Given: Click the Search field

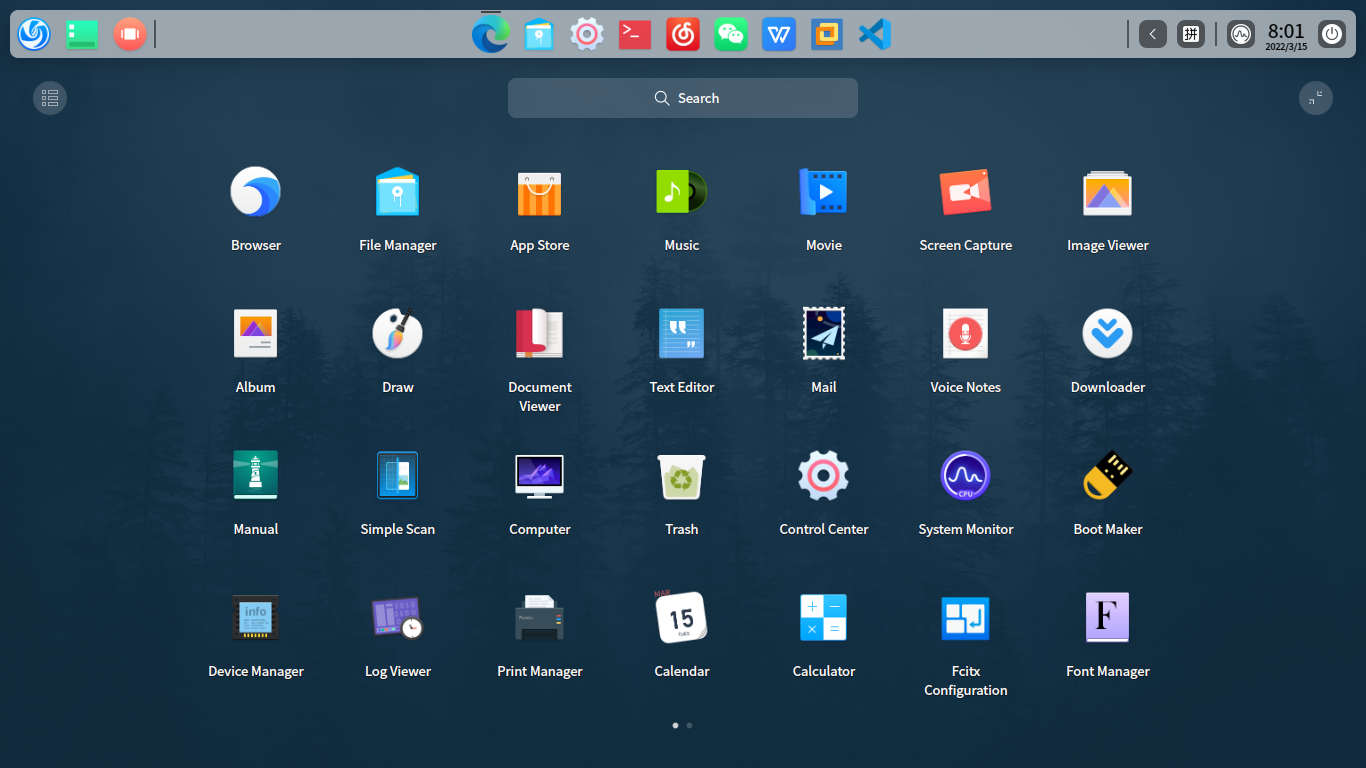Looking at the screenshot, I should pyautogui.click(x=683, y=98).
